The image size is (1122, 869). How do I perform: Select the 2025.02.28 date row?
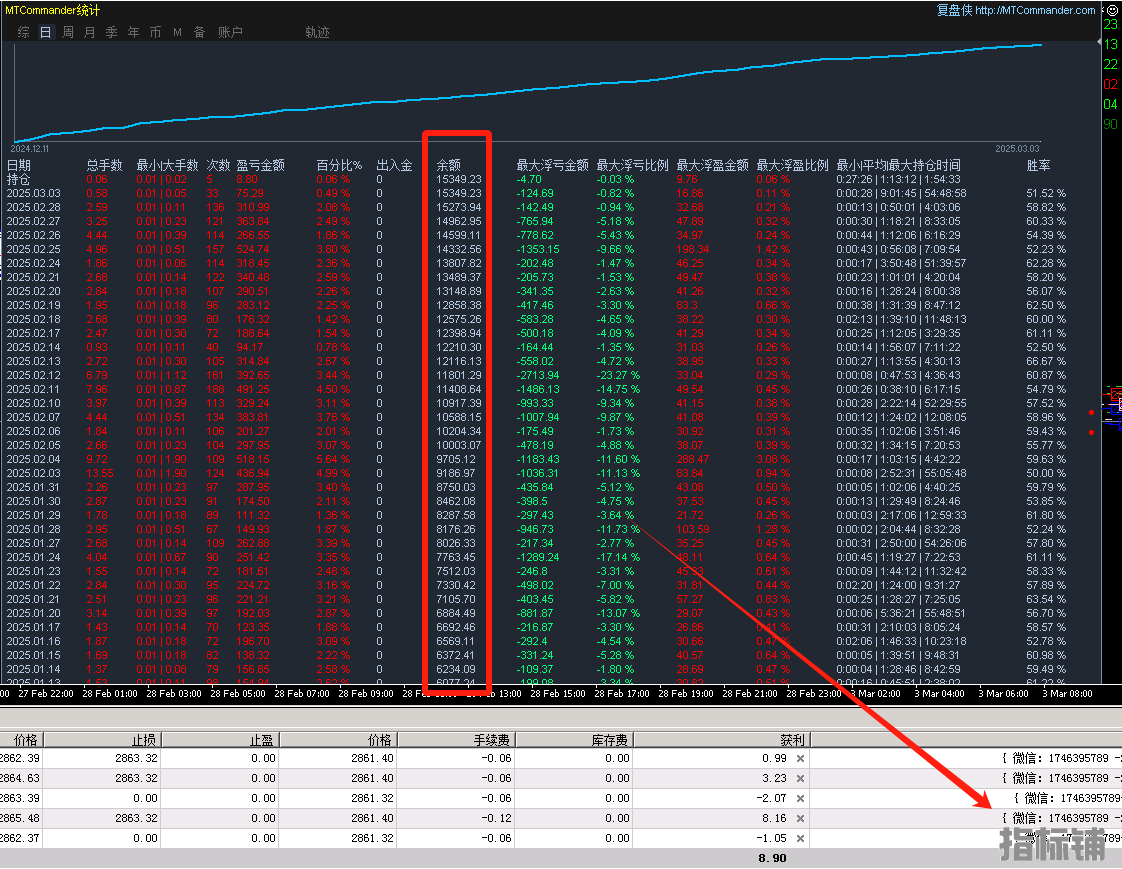34,208
